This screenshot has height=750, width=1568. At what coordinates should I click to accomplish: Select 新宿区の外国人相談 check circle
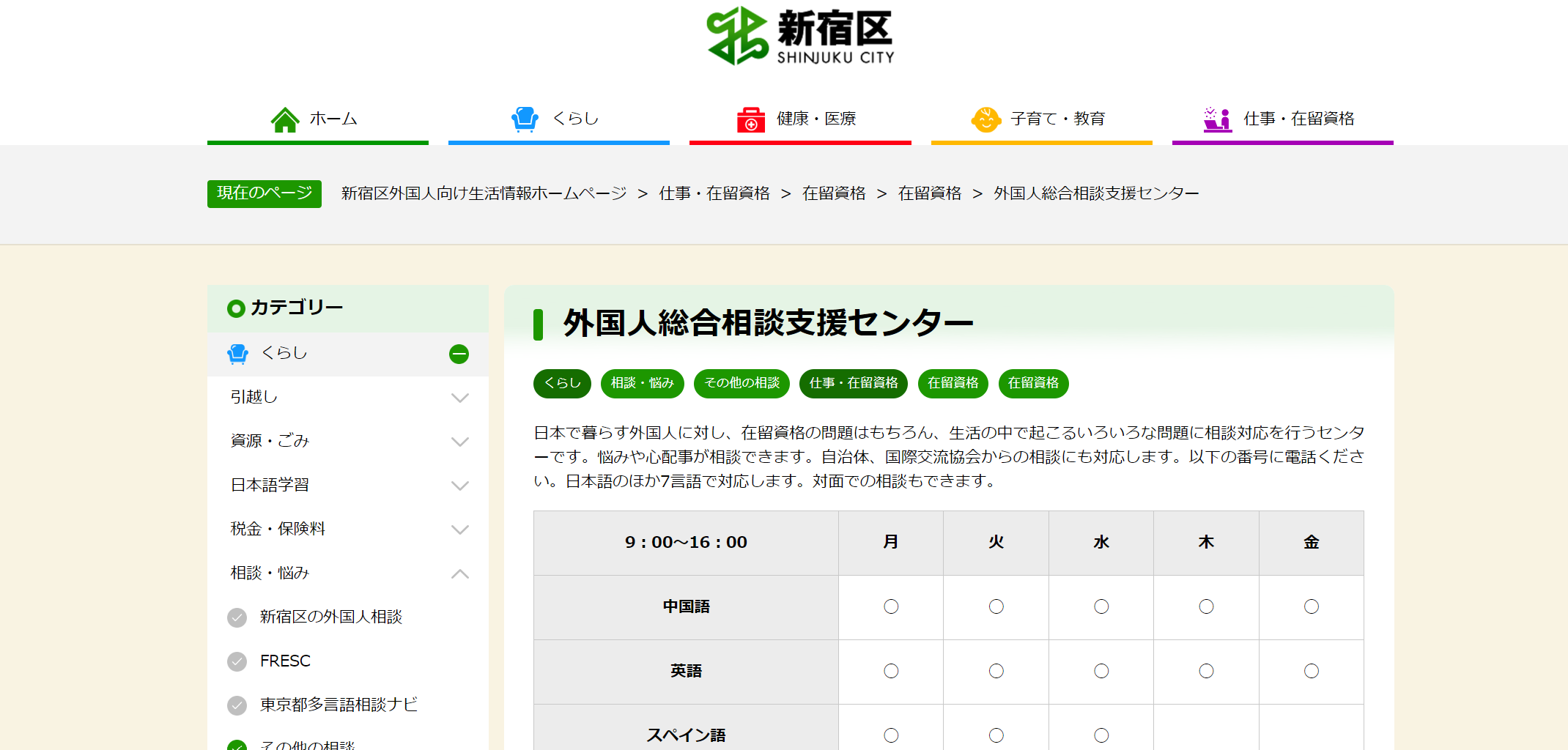coord(237,617)
